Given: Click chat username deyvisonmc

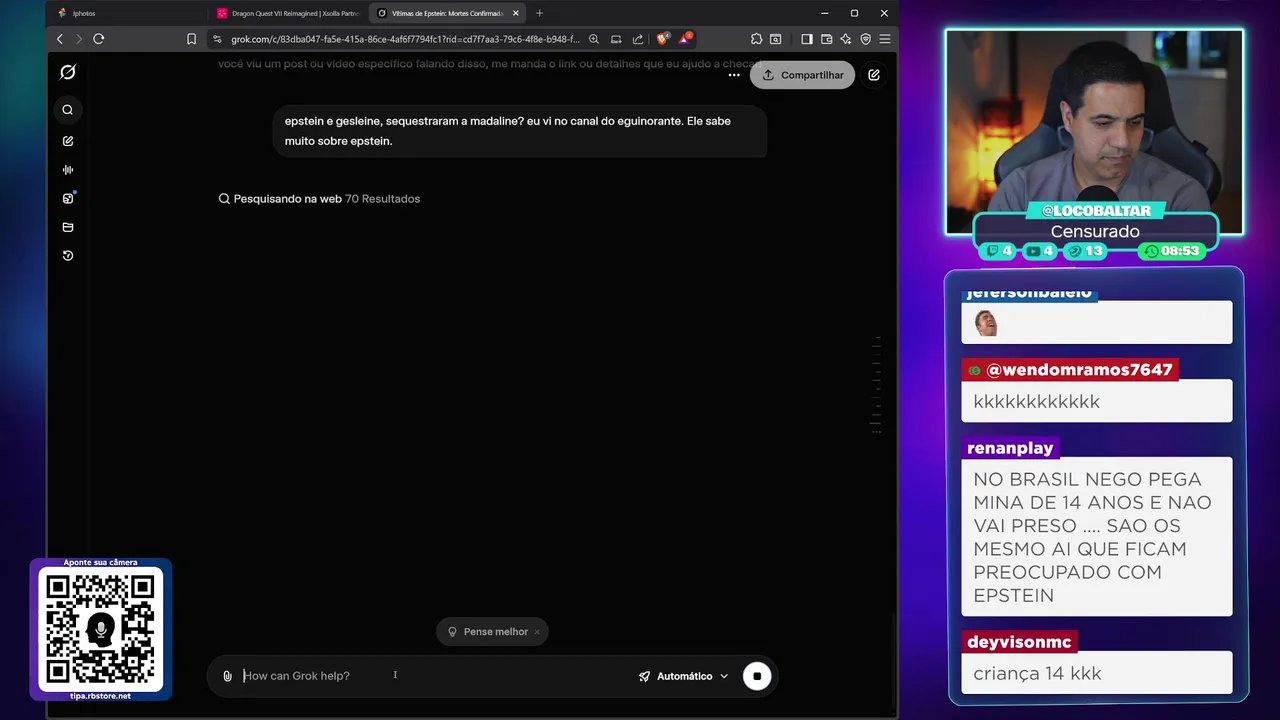Looking at the screenshot, I should tap(1019, 642).
